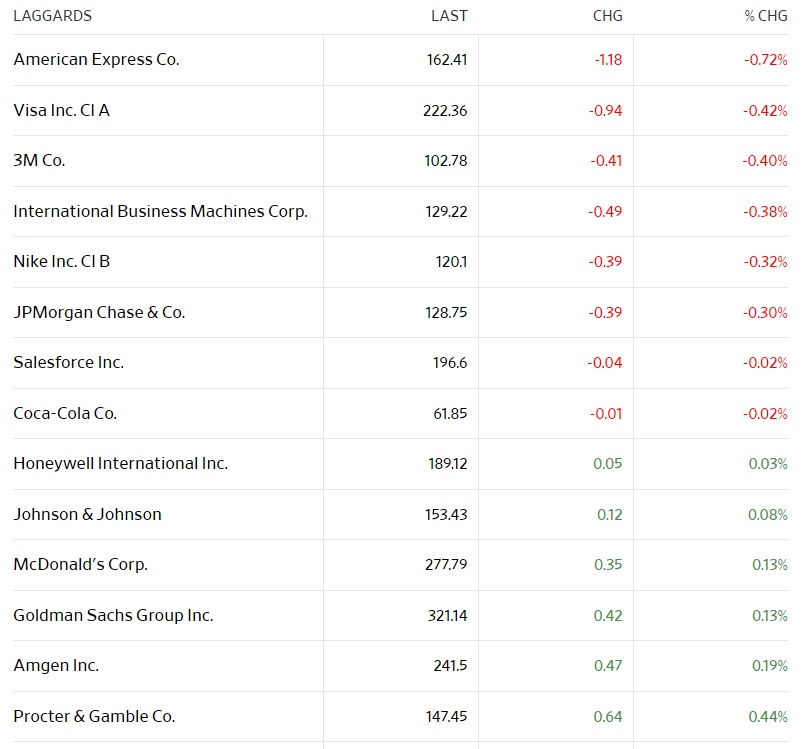Click Procter & Gamble change value 0.64

[x=608, y=716]
